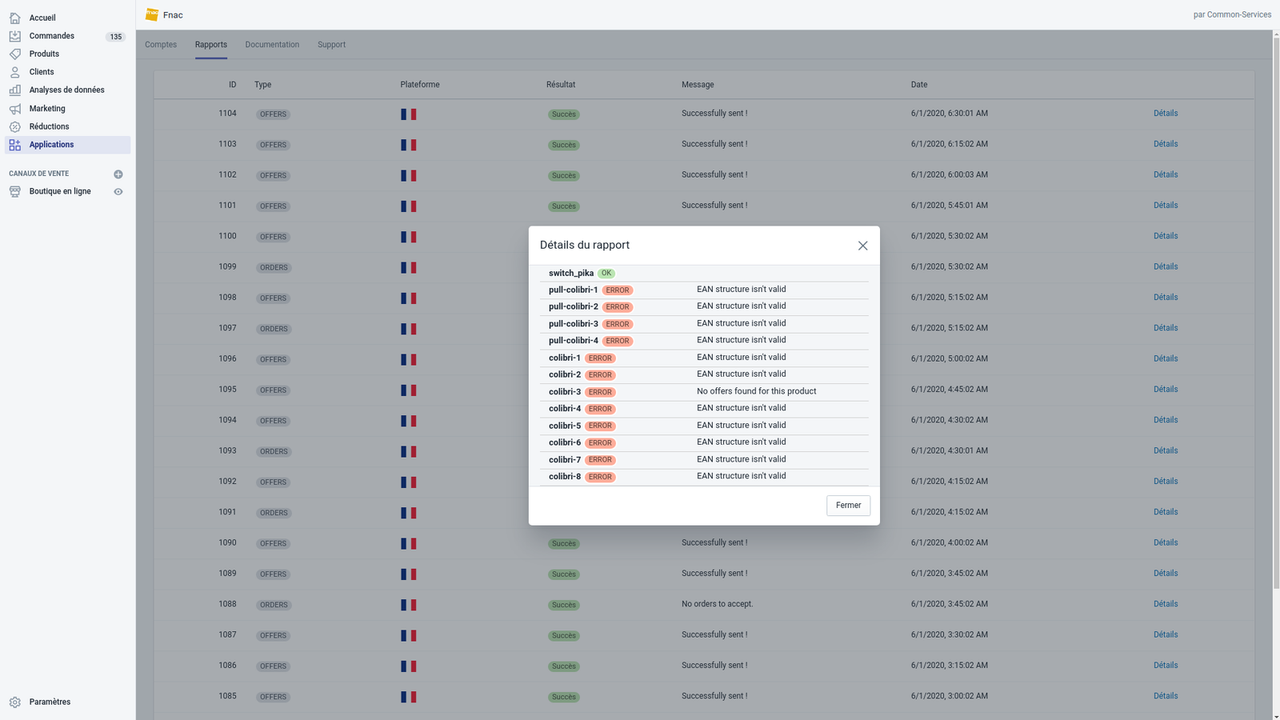Open the Documentation tab

[272, 45]
